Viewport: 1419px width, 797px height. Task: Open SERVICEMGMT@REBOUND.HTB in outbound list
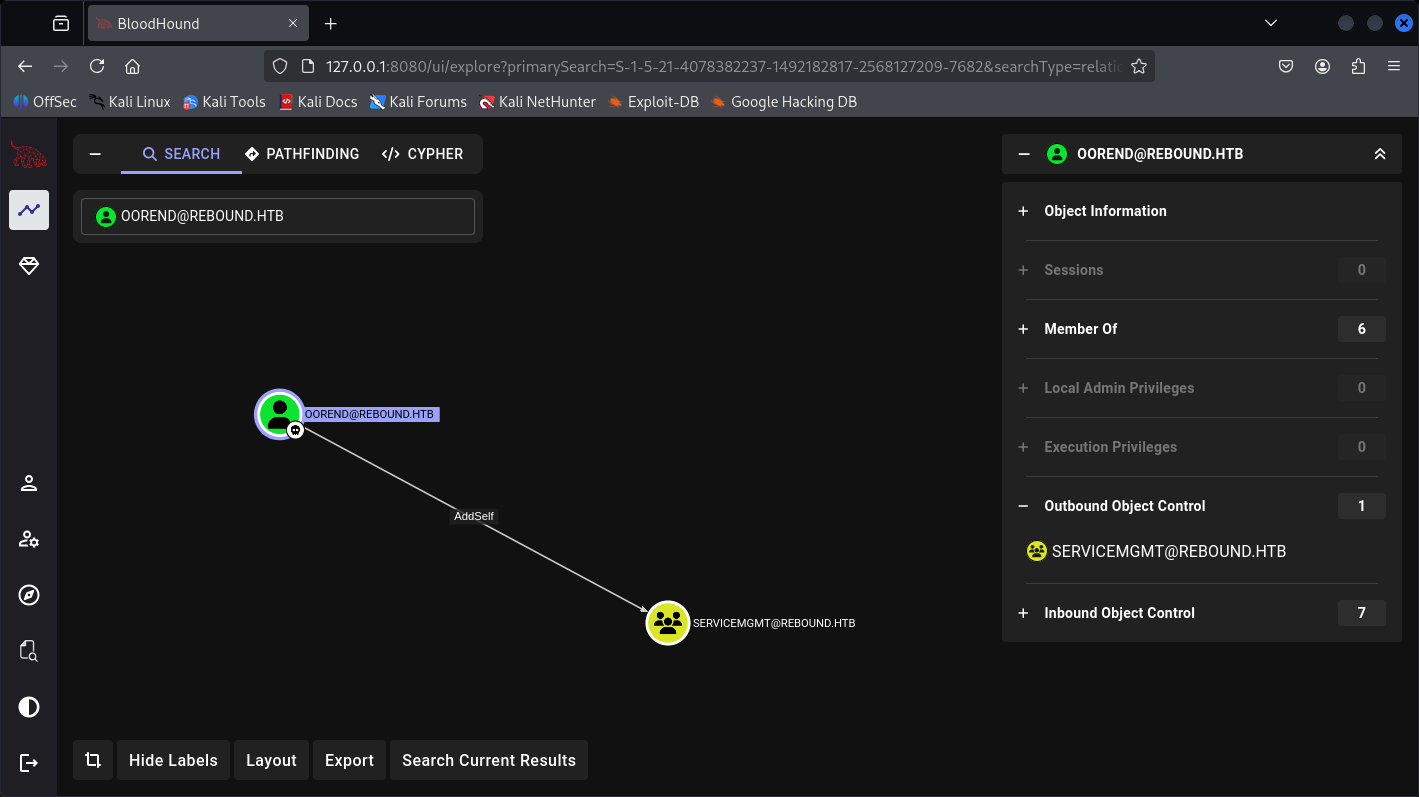click(1168, 551)
